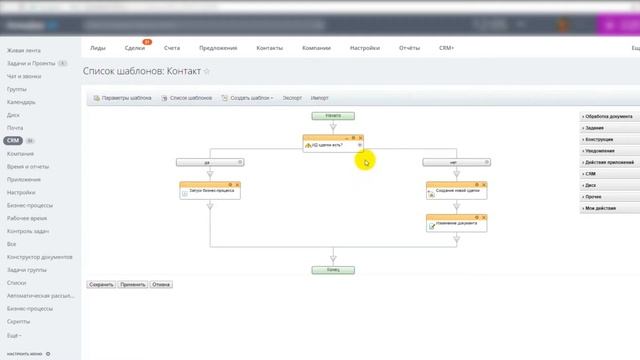This screenshot has width=640, height=360.
Task: Add page to favorites with star icon
Action: 207,71
